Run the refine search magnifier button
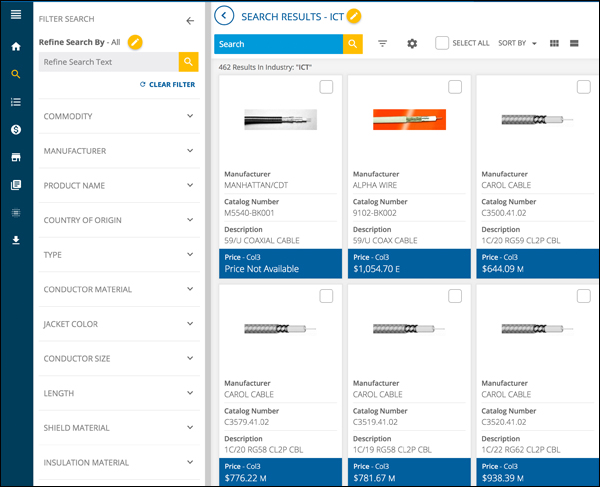Viewport: 600px width, 487px height. coord(188,62)
